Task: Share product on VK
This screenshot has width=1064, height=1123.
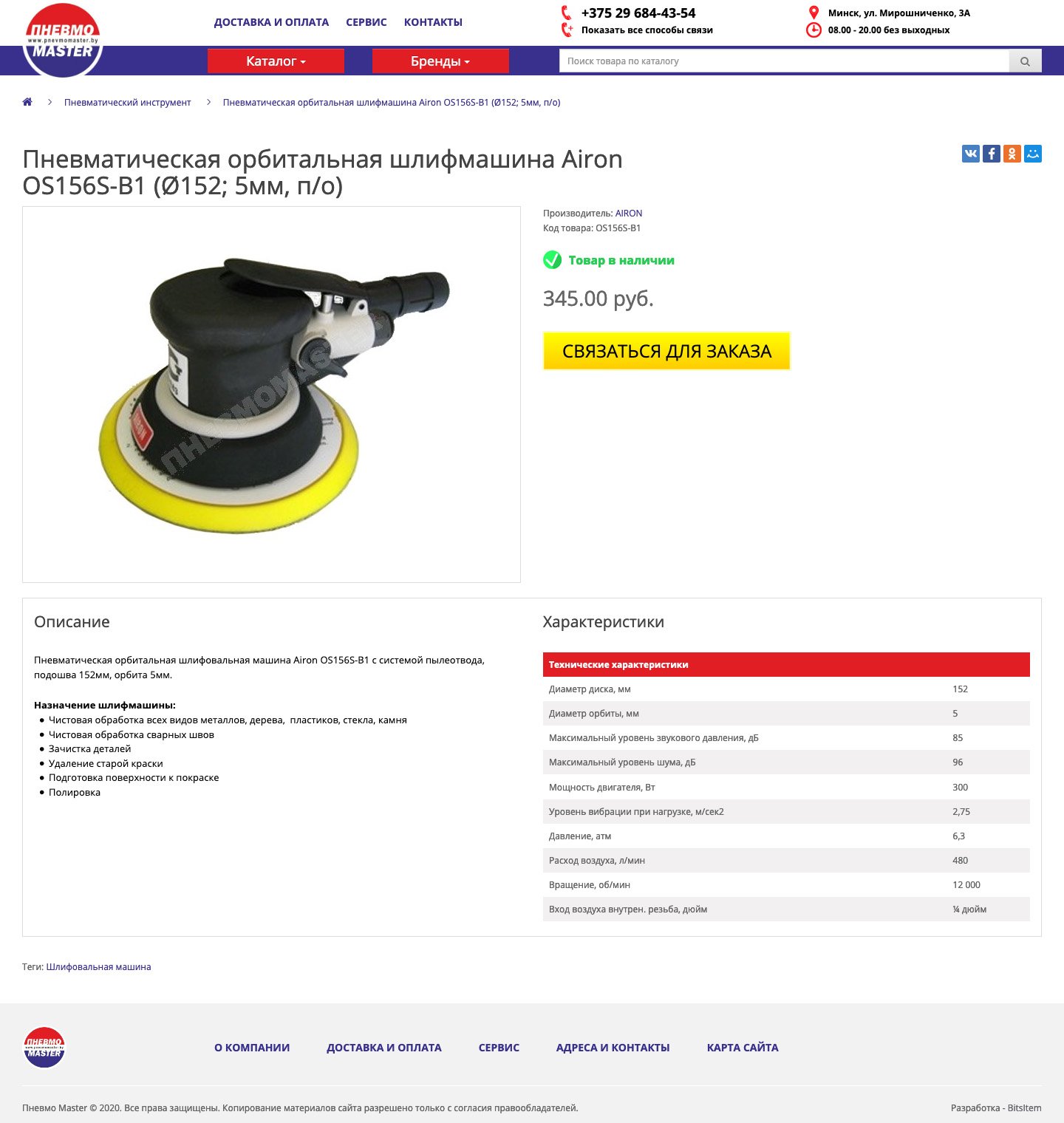Action: (970, 154)
